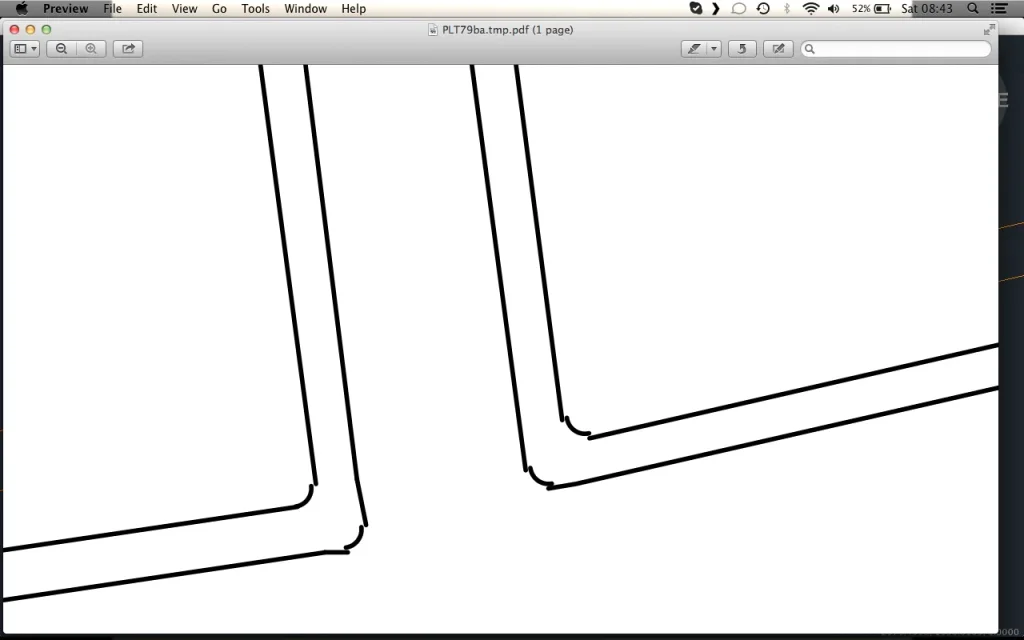Click the checkmark status icon in menu bar
This screenshot has height=640, width=1024.
click(x=696, y=8)
